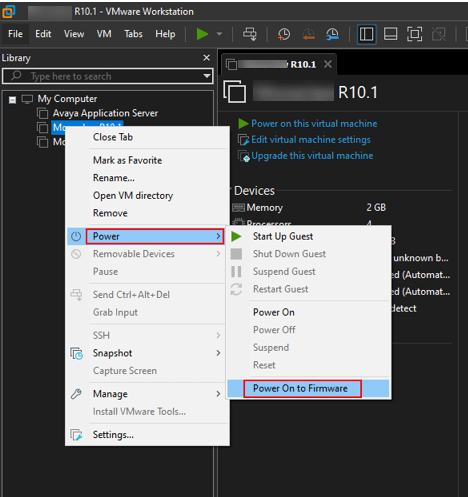The height and width of the screenshot is (497, 468).
Task: Expand the Manage submenu
Action: (147, 394)
